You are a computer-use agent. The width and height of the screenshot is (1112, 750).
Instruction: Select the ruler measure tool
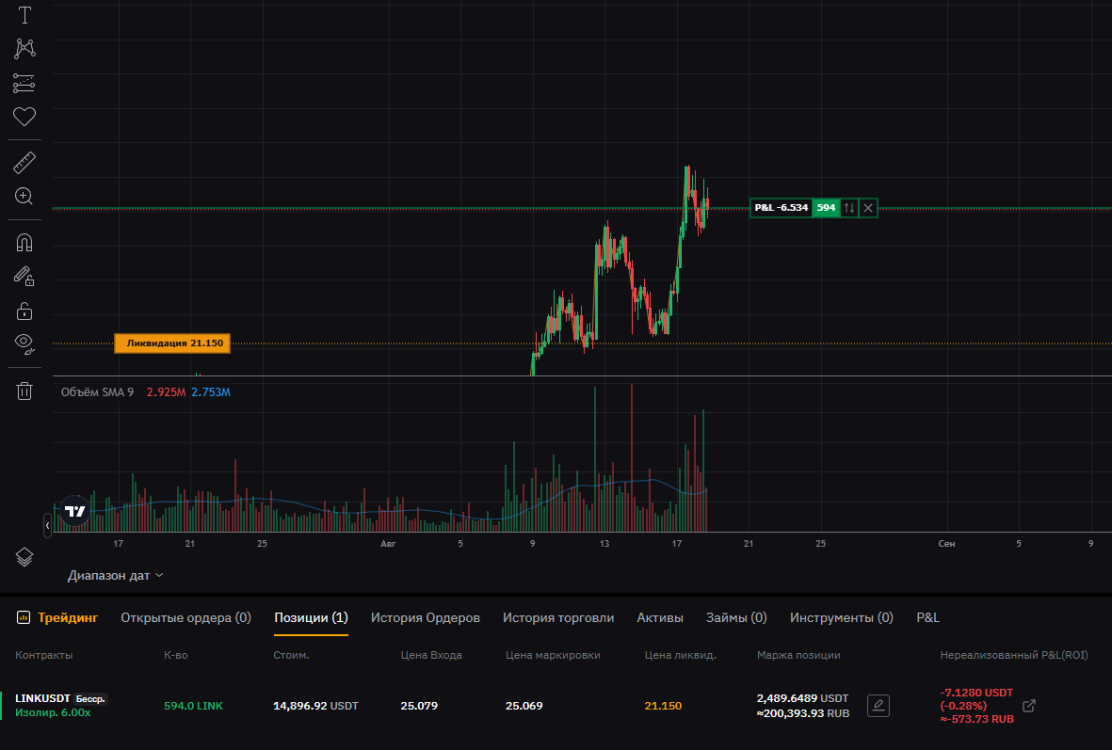(24, 163)
